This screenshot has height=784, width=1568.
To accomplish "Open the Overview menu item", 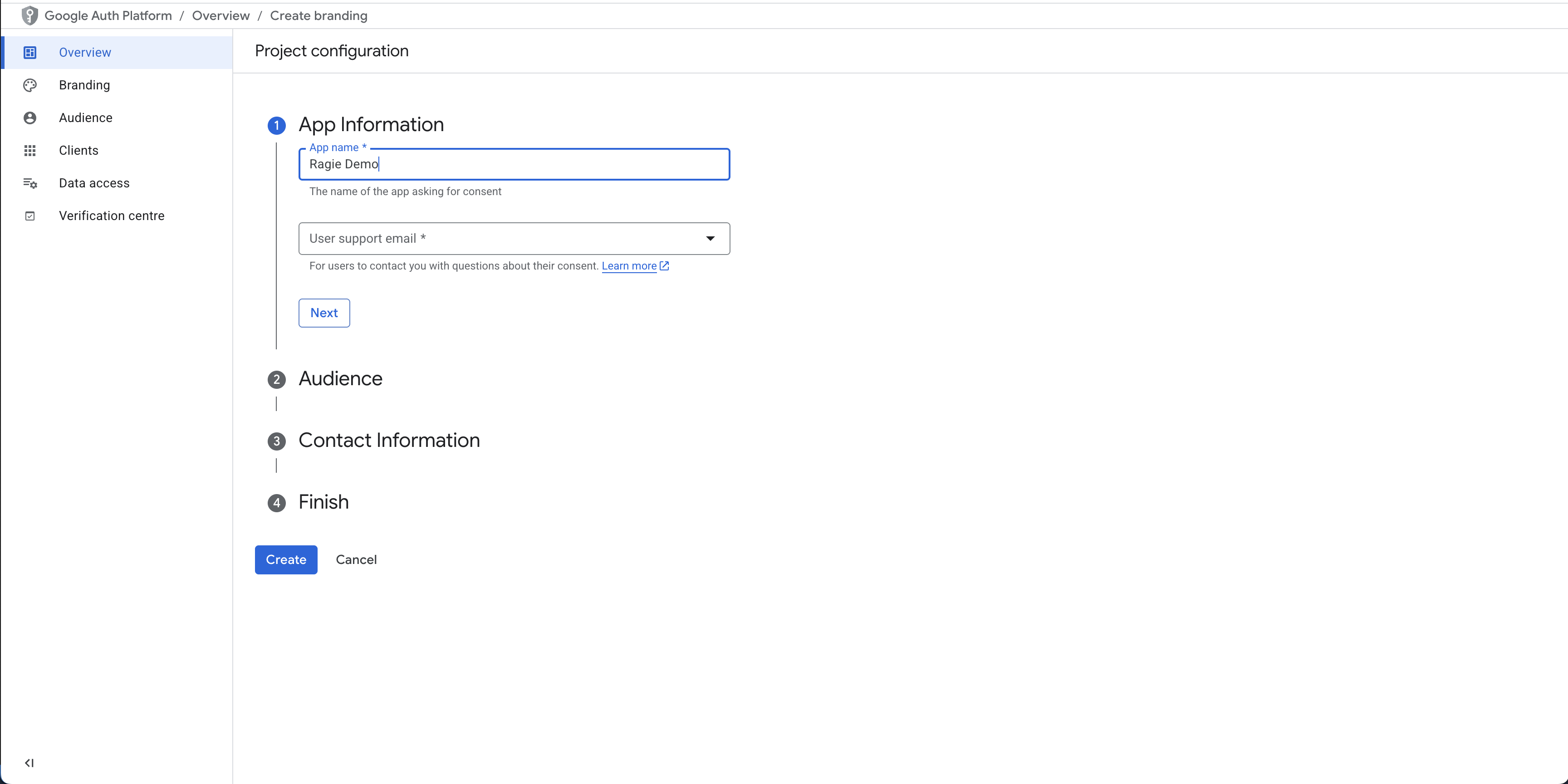I will [x=118, y=52].
